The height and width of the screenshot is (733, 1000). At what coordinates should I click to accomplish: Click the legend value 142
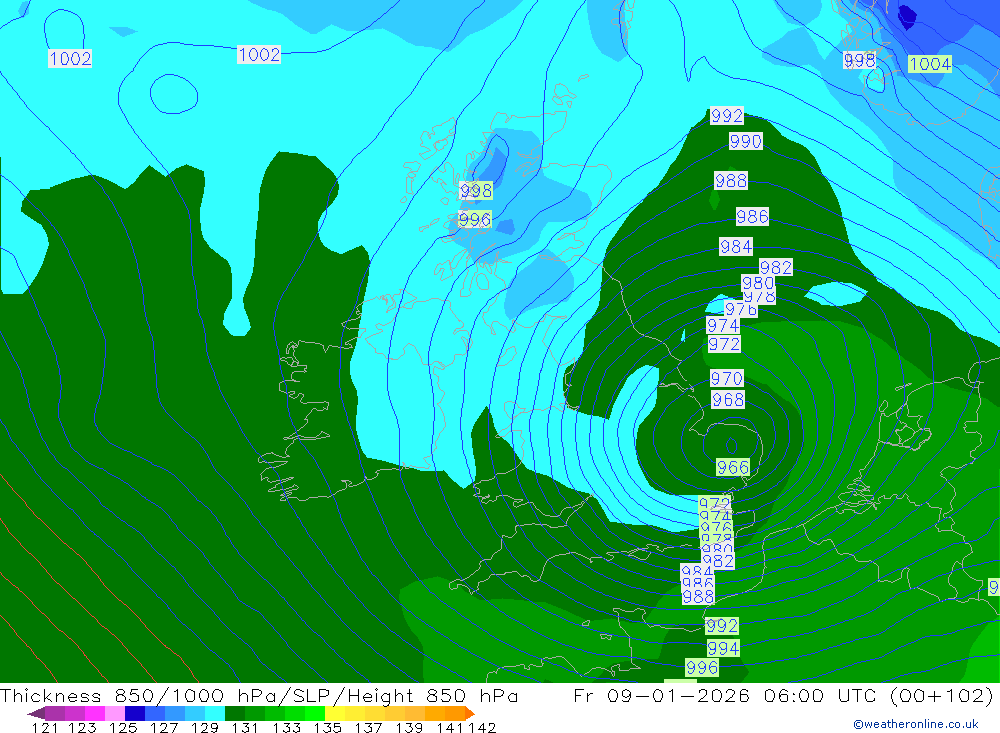coord(482,727)
